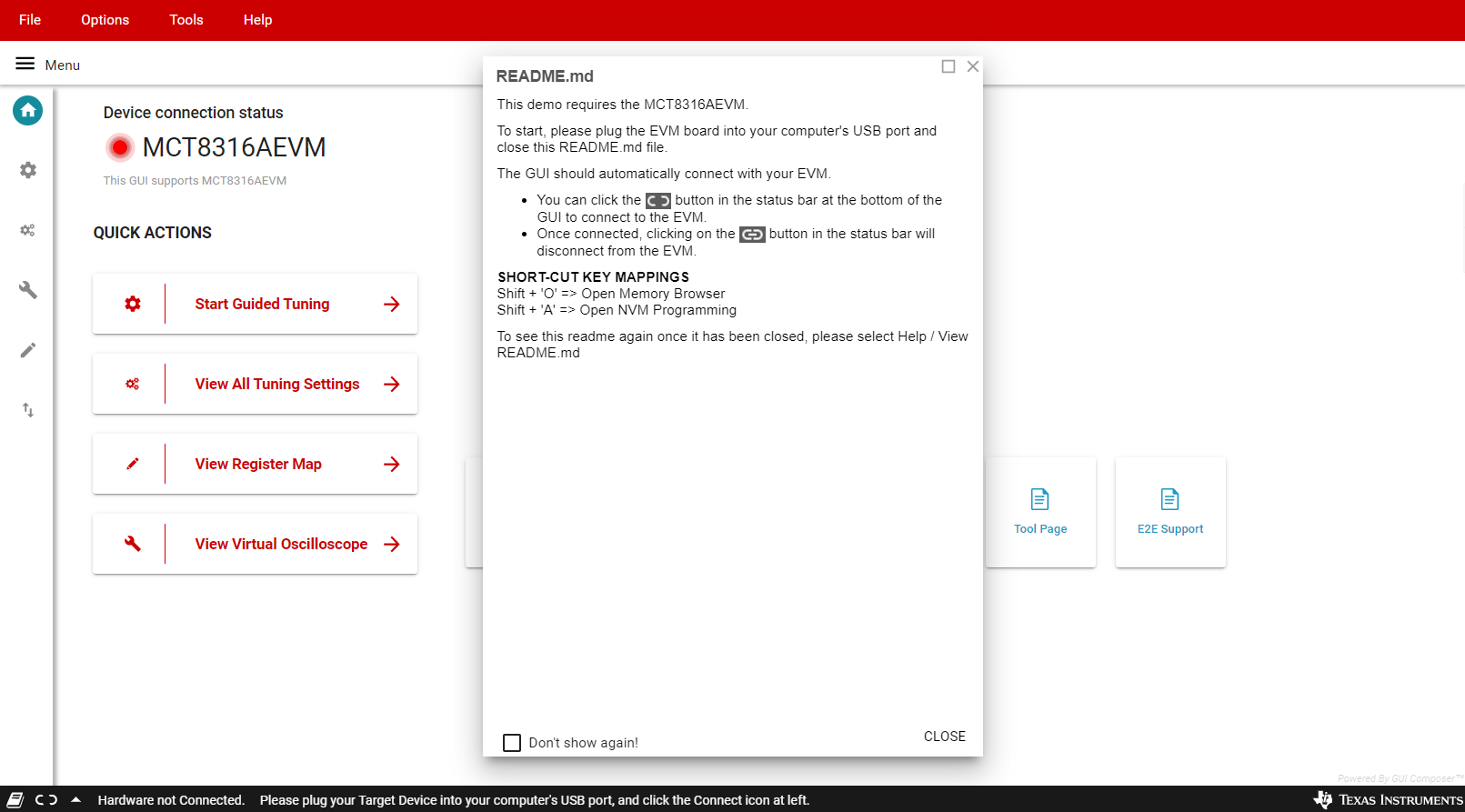Image resolution: width=1465 pixels, height=812 pixels.
Task: Click the Device connection status heading
Action: tap(193, 113)
